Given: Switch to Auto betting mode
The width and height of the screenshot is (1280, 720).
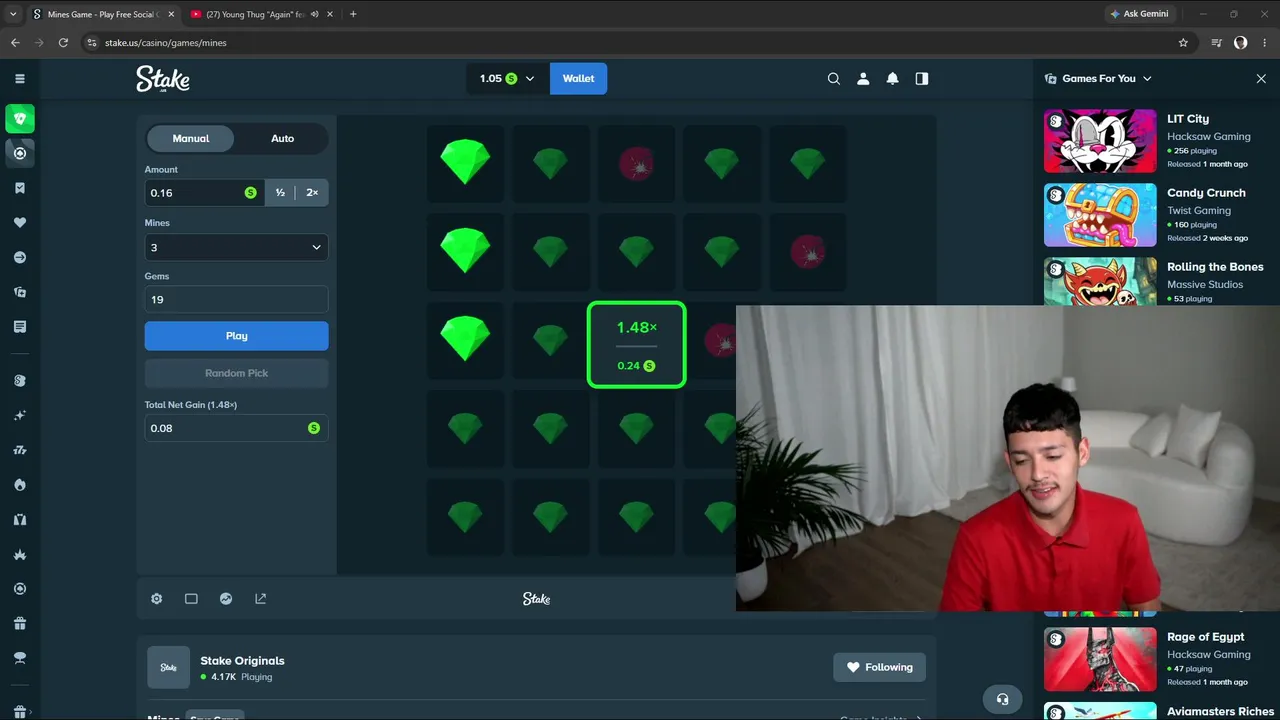Looking at the screenshot, I should tap(282, 139).
